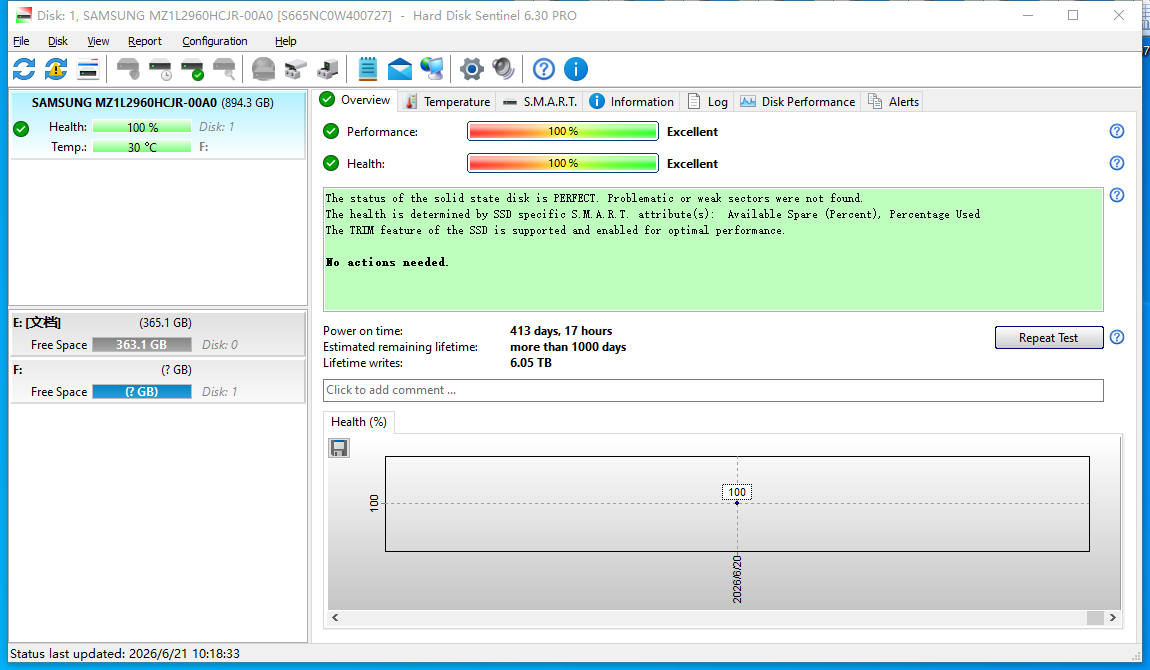Switch to the Temperature tab
1150x670 pixels.
(447, 102)
